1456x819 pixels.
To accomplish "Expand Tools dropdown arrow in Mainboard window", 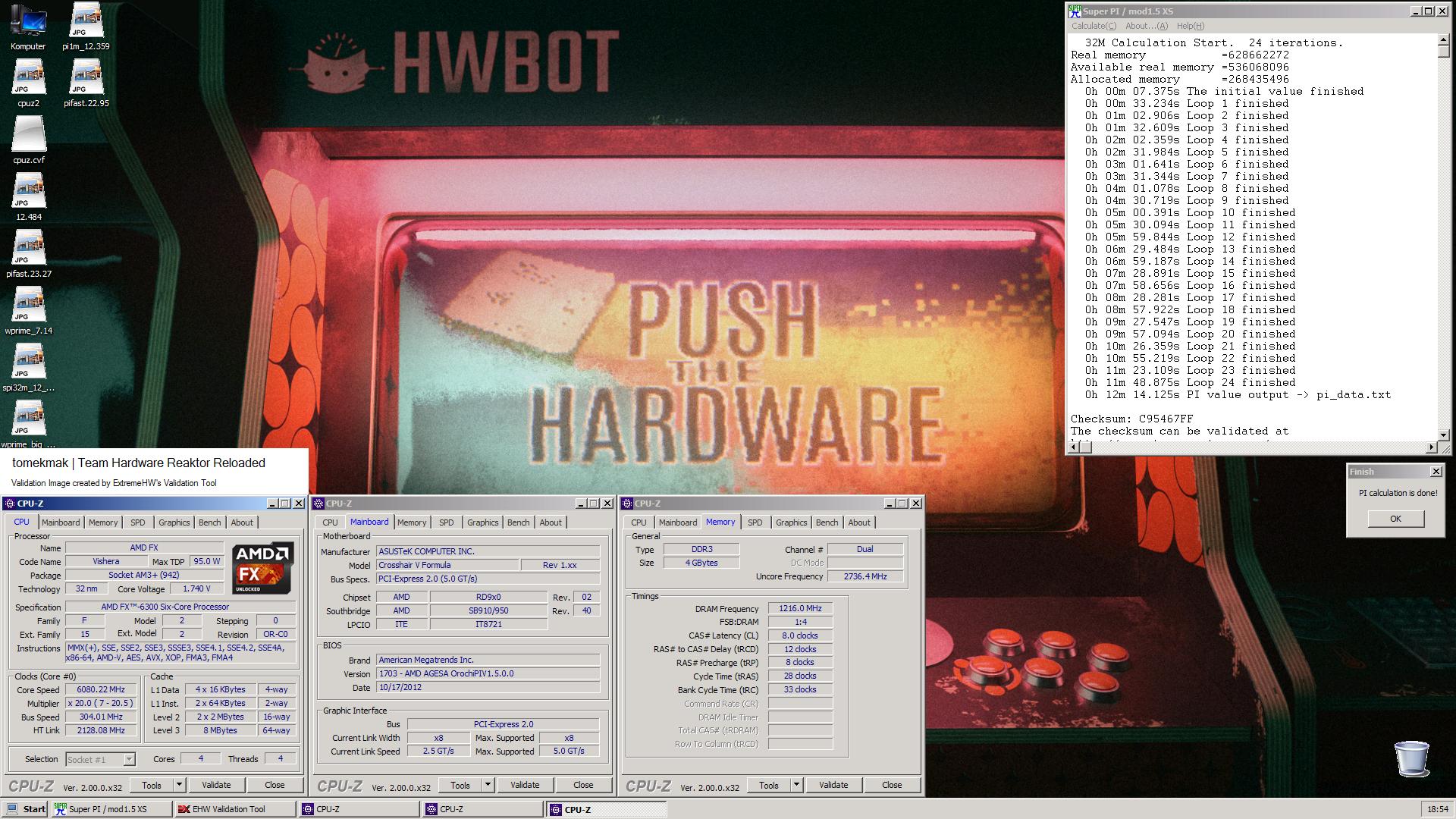I will click(x=488, y=785).
